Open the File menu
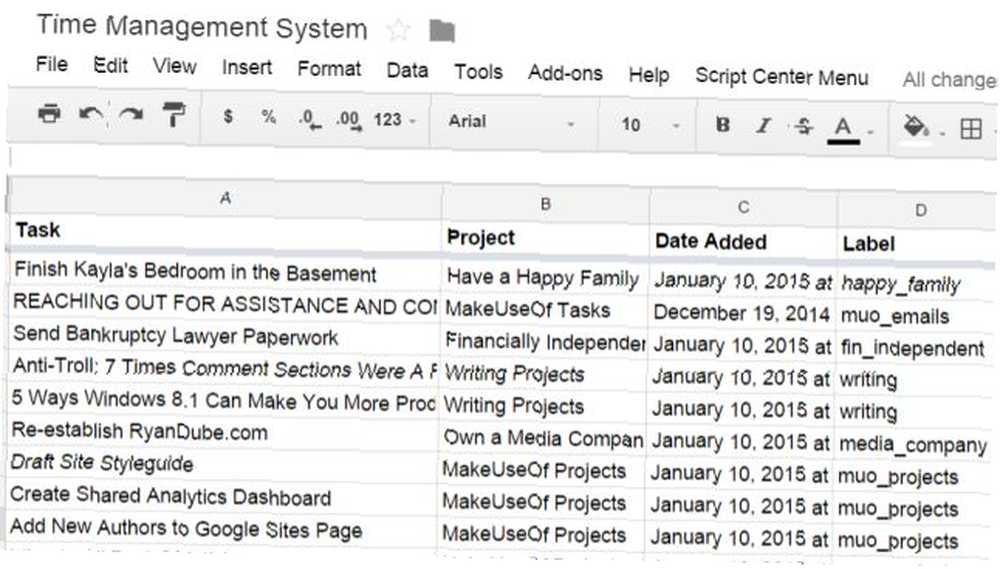This screenshot has height=569, width=1000. 52,64
